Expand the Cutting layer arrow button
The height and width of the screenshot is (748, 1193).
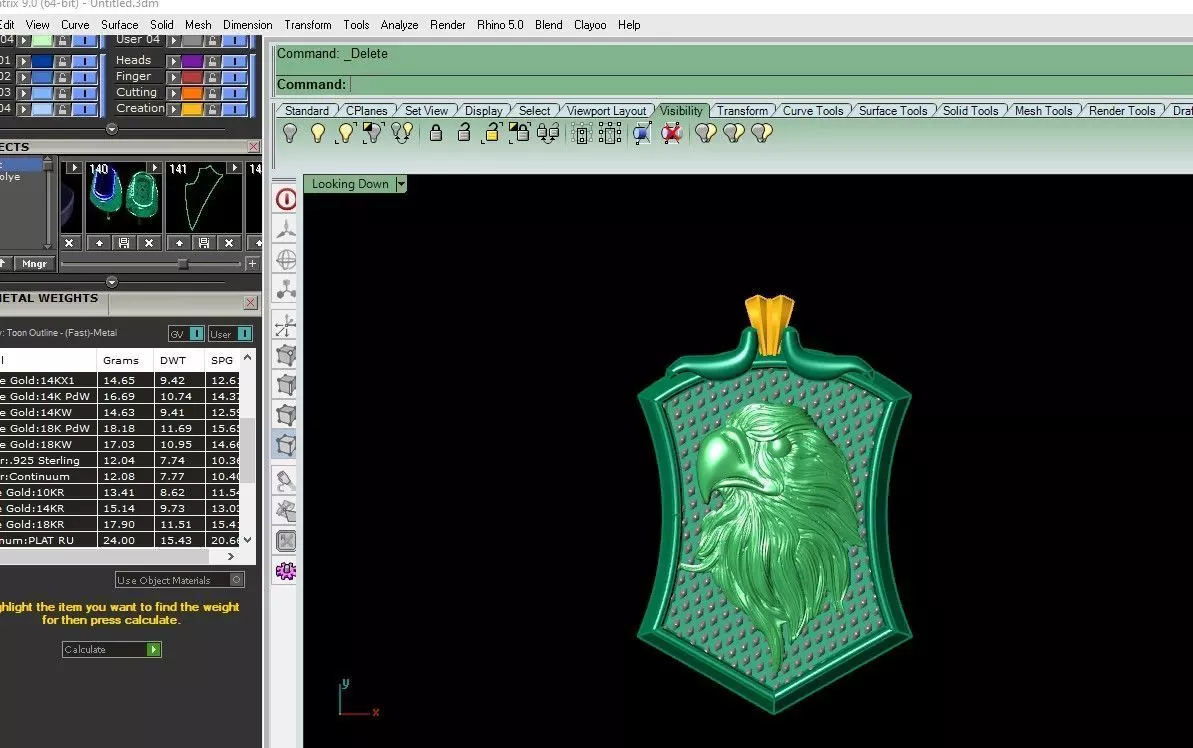point(173,93)
